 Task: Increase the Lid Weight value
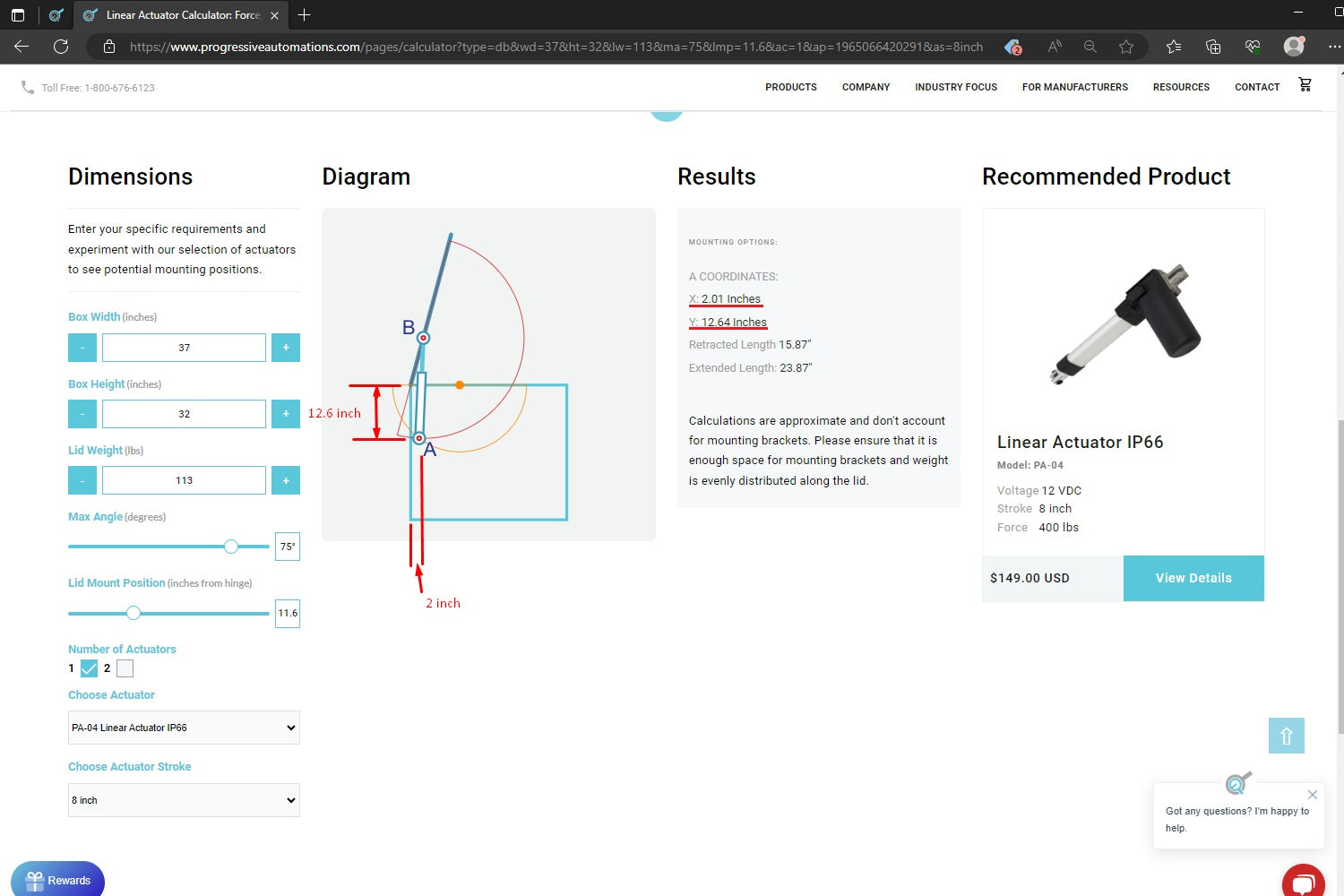286,480
